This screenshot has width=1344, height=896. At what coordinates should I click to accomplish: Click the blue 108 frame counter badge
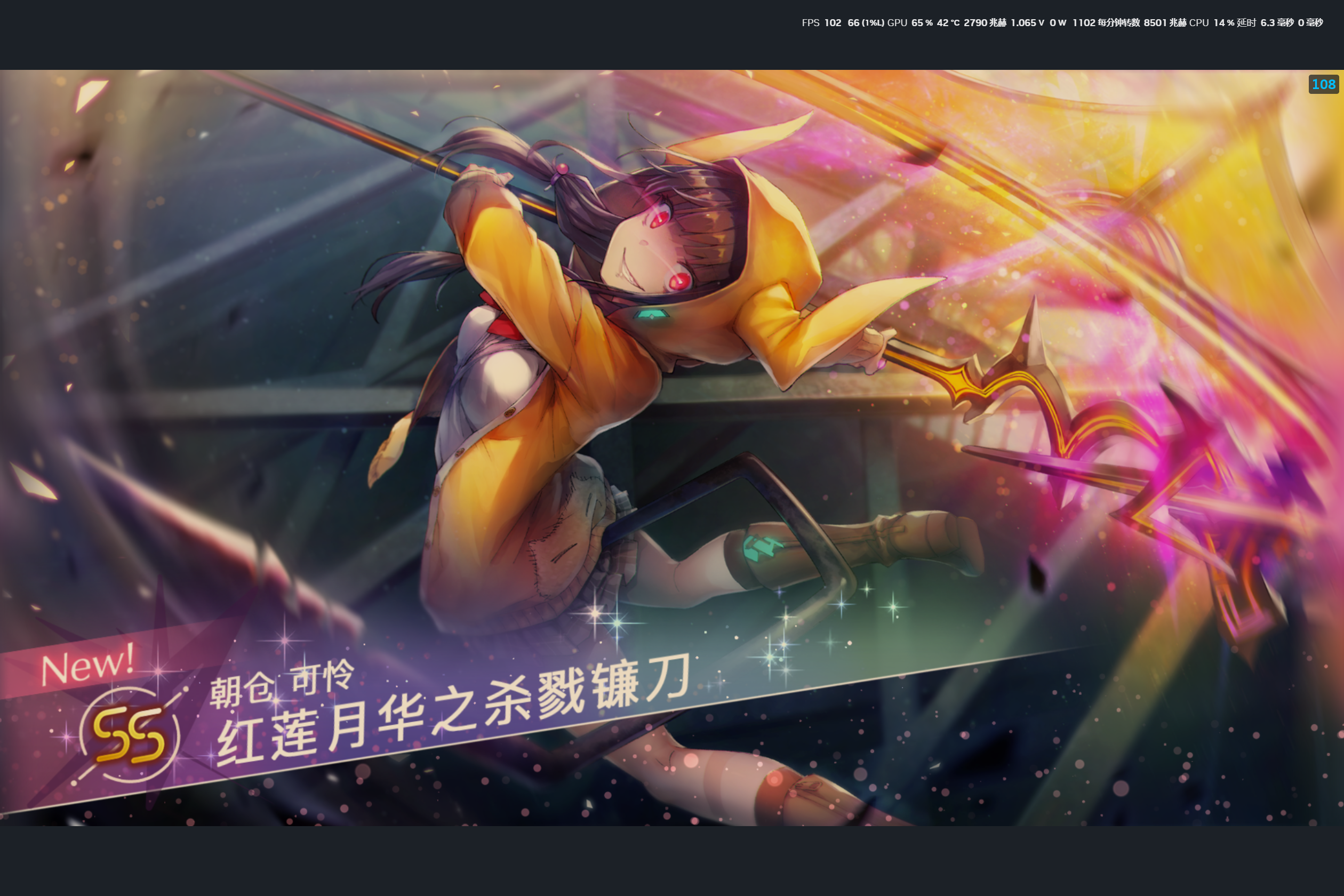[x=1323, y=85]
